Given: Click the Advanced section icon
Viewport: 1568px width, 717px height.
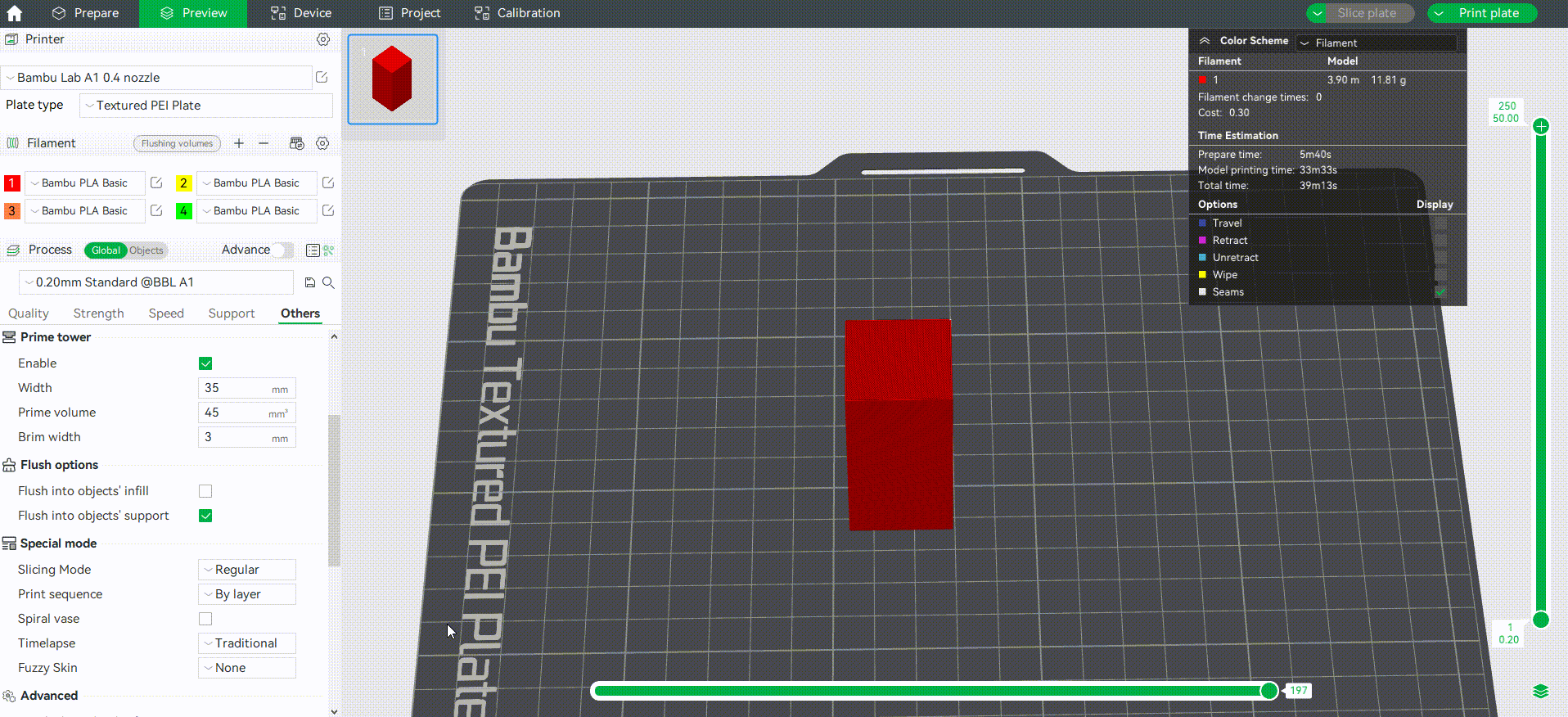Looking at the screenshot, I should [10, 696].
